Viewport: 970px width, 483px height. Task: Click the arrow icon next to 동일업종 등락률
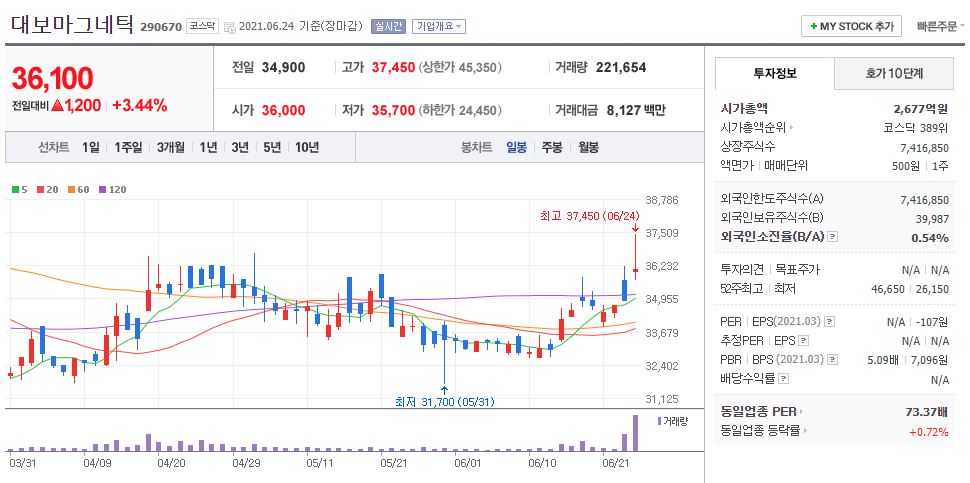(x=806, y=430)
